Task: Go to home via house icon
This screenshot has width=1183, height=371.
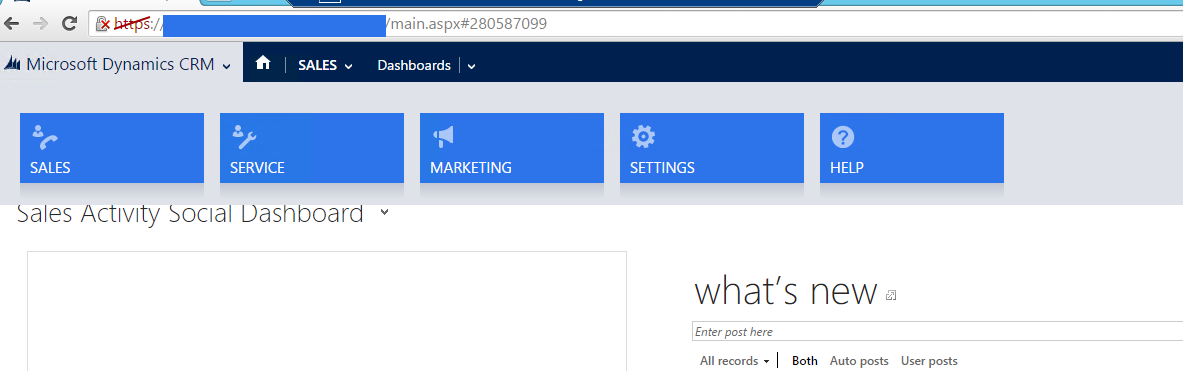Action: [x=263, y=63]
